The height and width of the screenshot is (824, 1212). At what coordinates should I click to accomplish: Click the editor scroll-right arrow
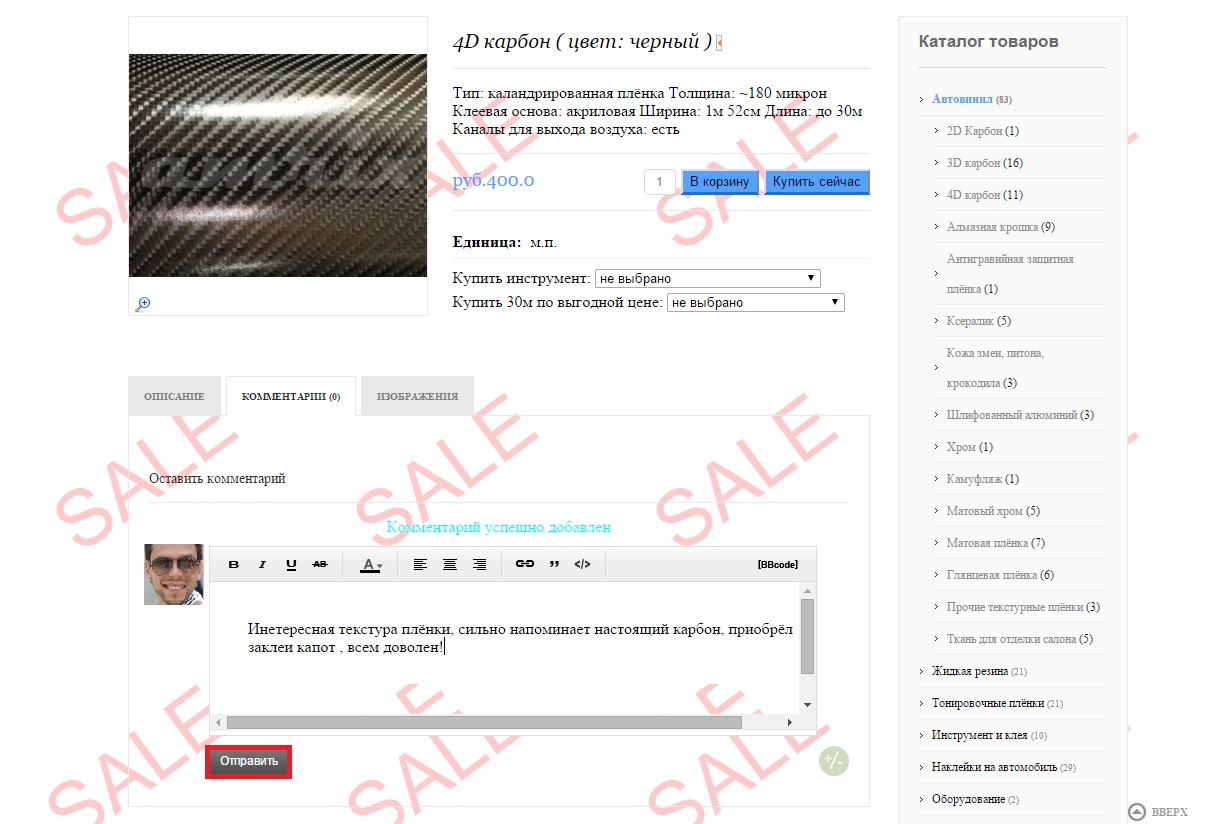[x=792, y=722]
